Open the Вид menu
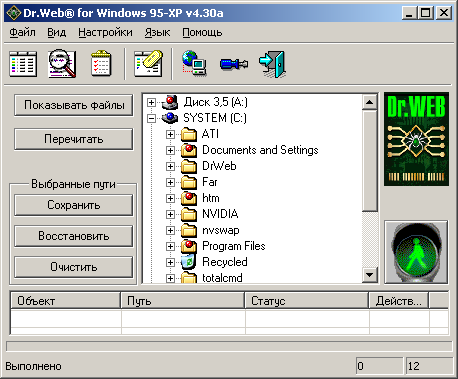 click(56, 33)
